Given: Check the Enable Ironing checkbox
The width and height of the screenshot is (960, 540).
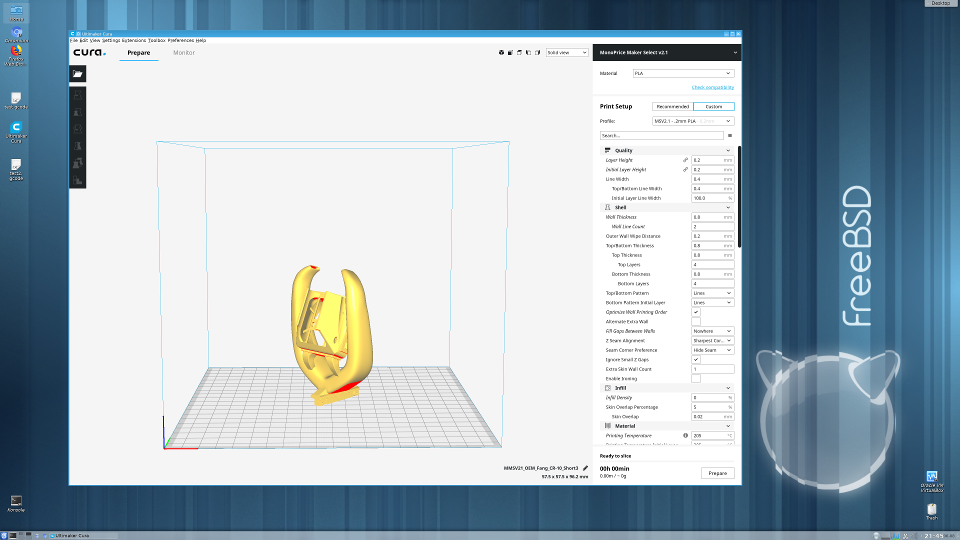Looking at the screenshot, I should click(696, 379).
